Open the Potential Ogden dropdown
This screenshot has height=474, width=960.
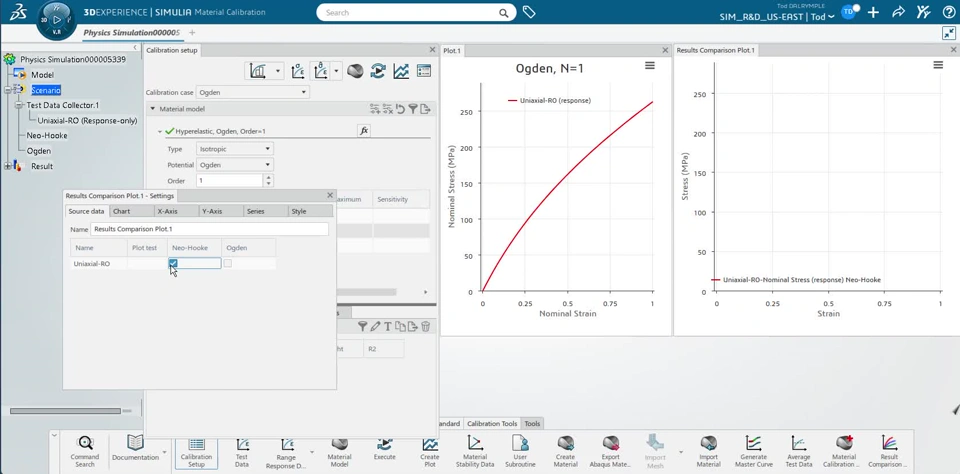235,165
